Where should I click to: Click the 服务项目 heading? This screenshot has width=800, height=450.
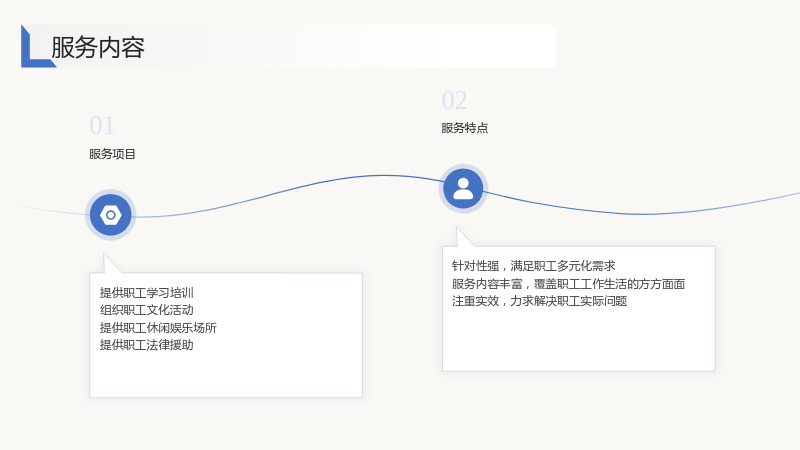112,154
